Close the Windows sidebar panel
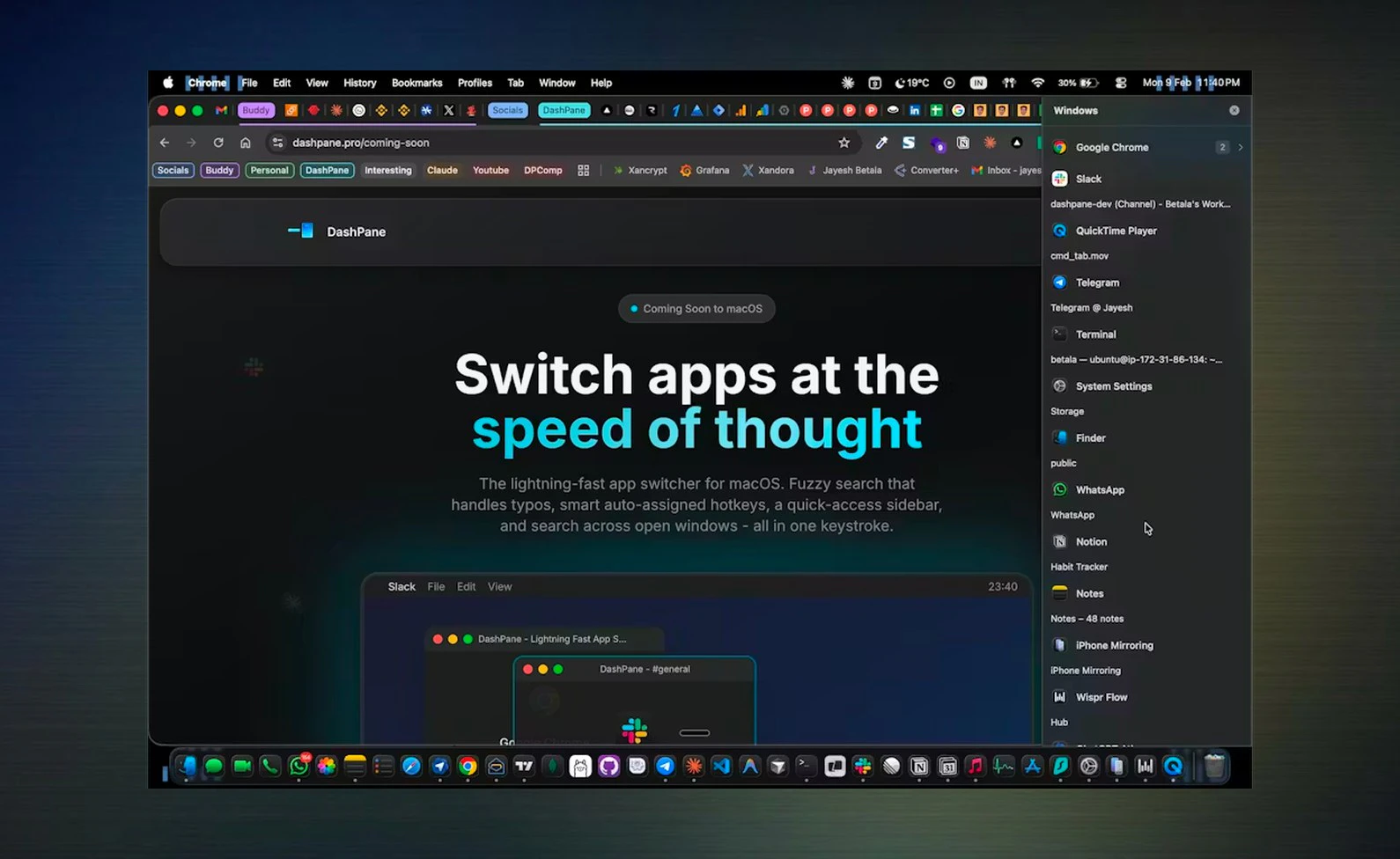 (x=1234, y=110)
